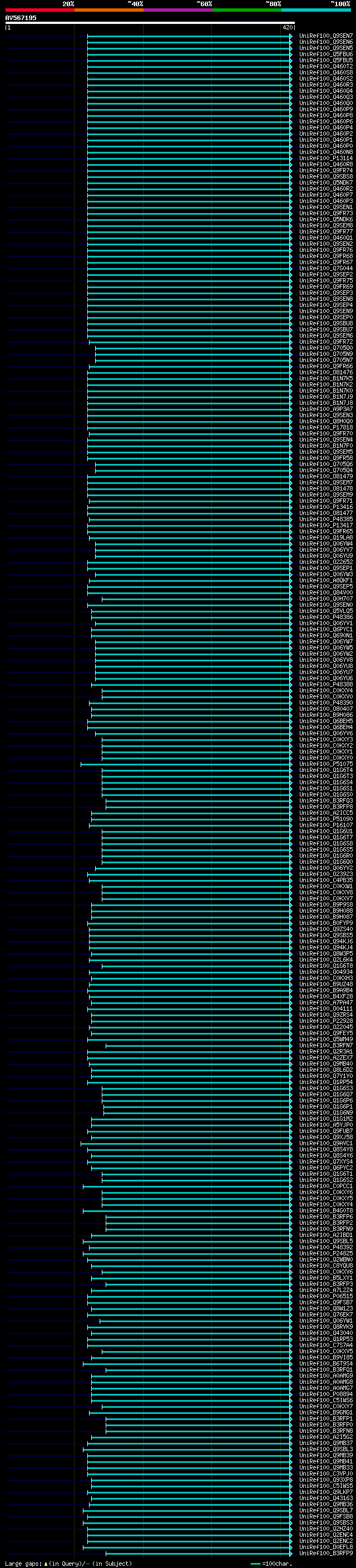Viewport: 356px width, 1568px height.
Task: Select the UniRef100_Q460N8 label
Action: click(x=326, y=152)
